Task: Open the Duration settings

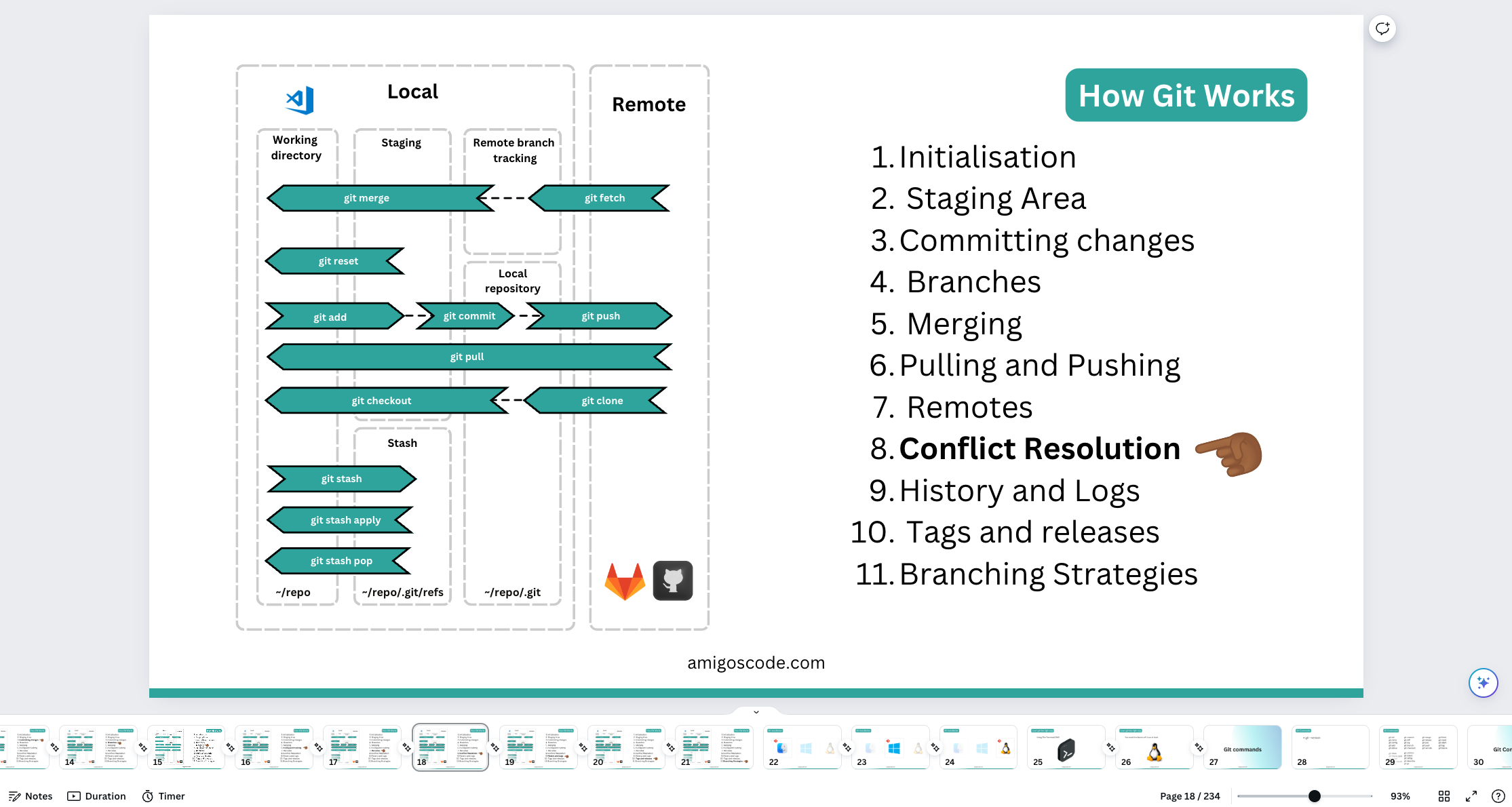Action: click(x=96, y=796)
